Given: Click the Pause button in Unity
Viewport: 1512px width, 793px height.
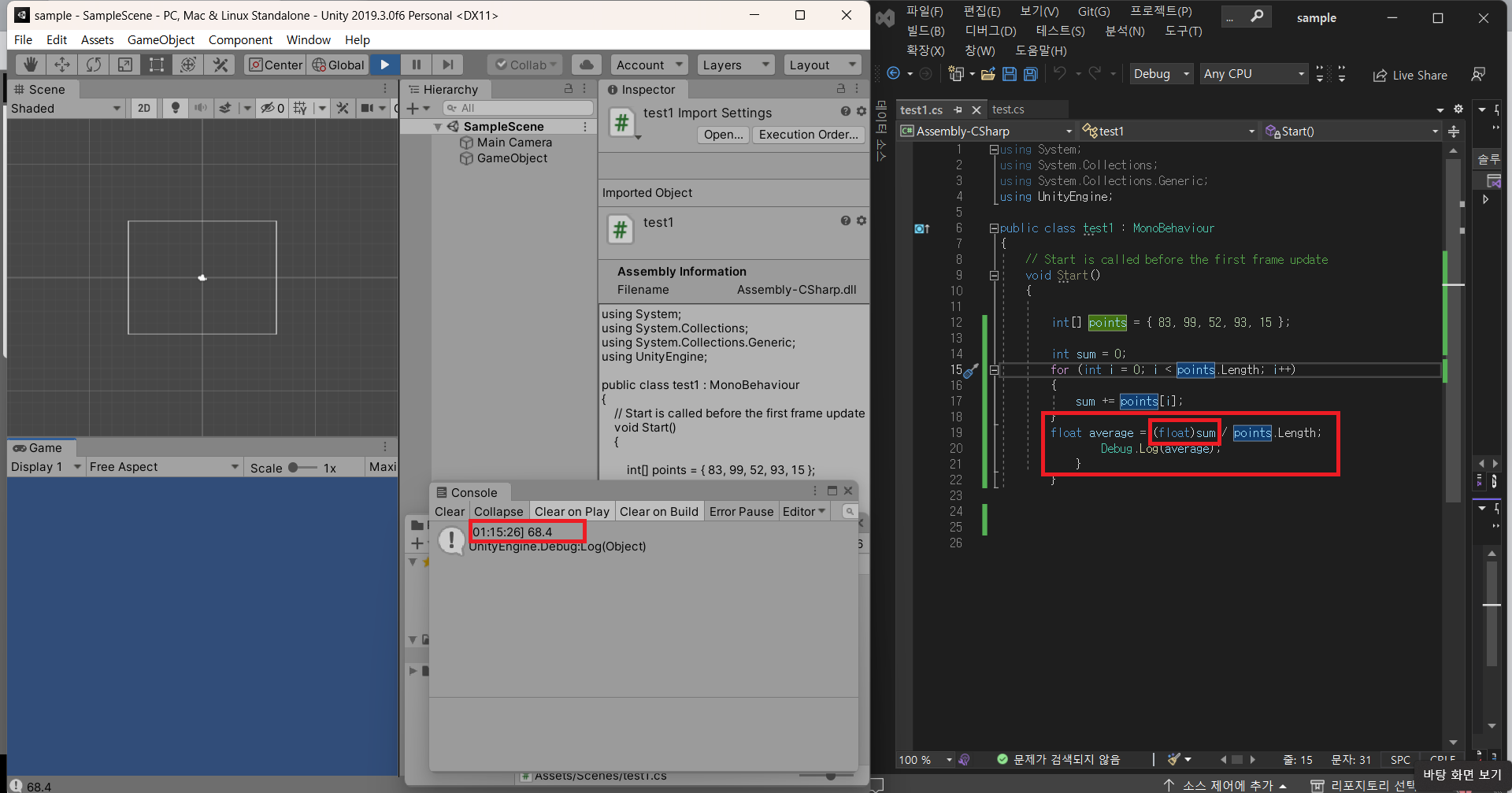Looking at the screenshot, I should (x=417, y=65).
